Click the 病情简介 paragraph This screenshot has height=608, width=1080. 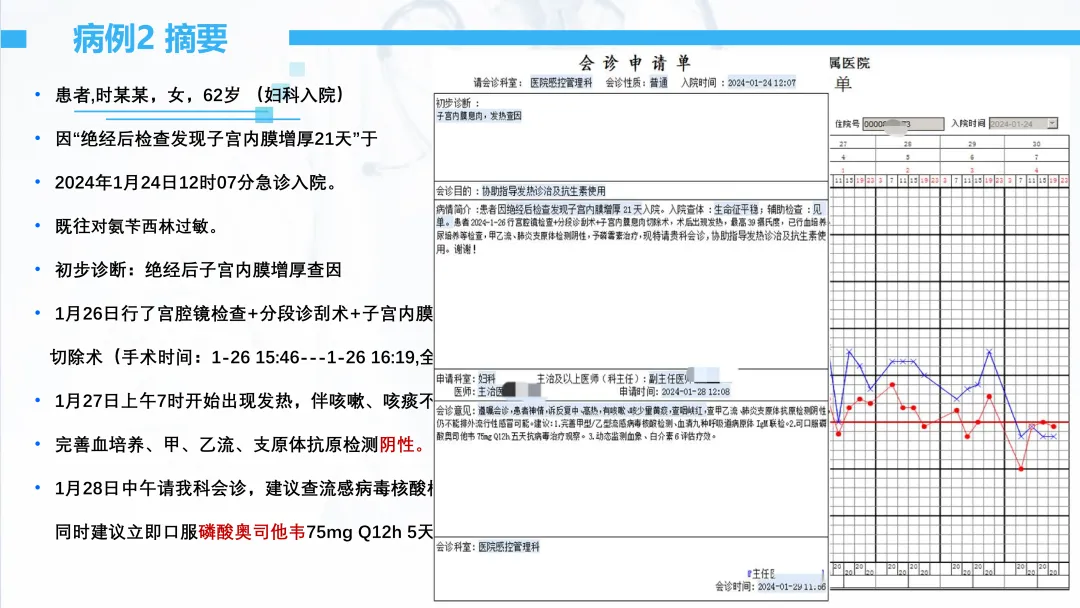click(x=631, y=229)
